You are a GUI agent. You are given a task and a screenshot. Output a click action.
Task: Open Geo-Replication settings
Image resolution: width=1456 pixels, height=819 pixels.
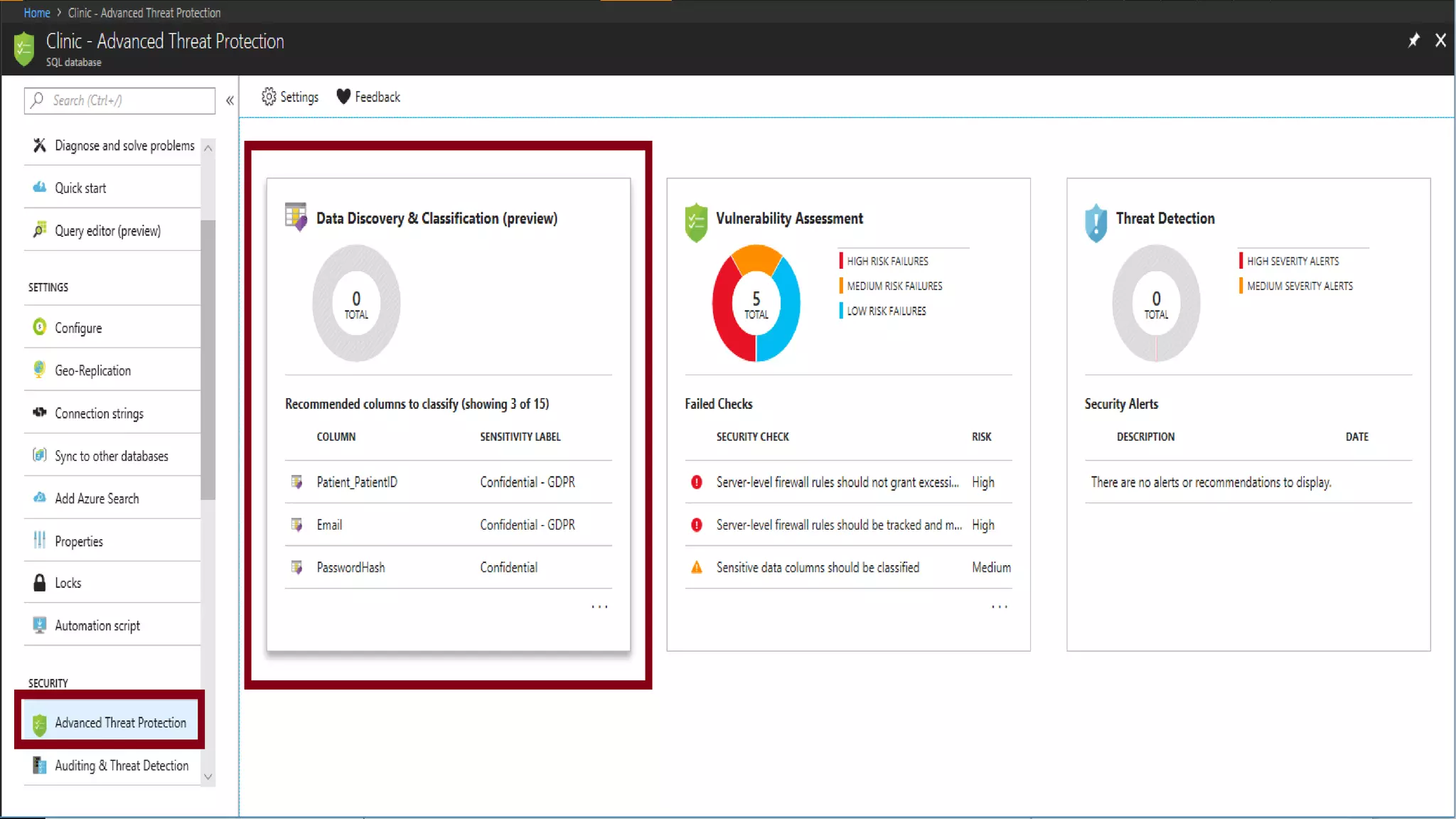112,370
